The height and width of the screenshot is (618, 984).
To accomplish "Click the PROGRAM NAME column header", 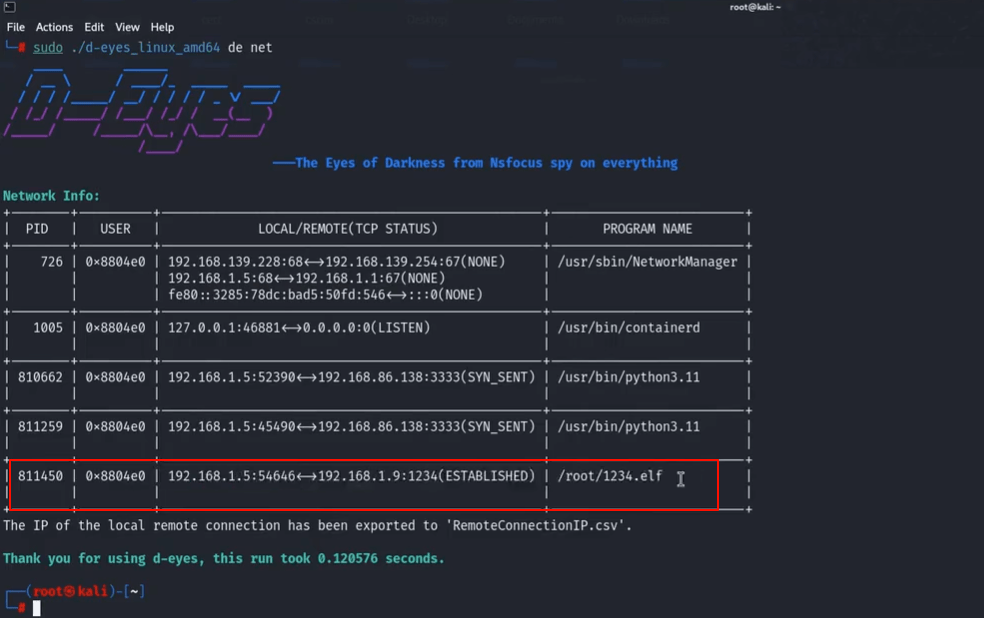I will pos(648,229).
